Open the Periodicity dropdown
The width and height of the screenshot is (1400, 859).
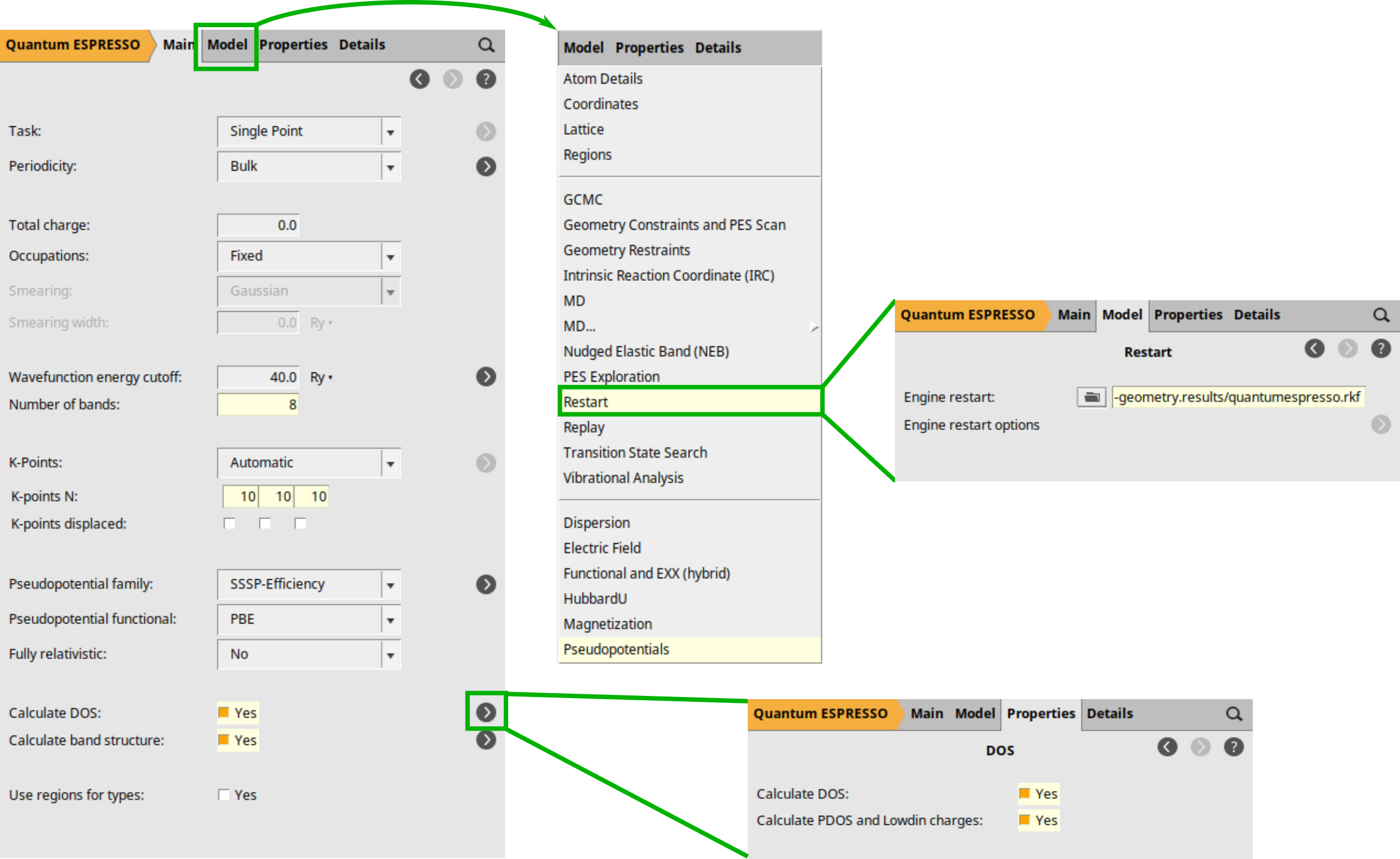point(309,167)
